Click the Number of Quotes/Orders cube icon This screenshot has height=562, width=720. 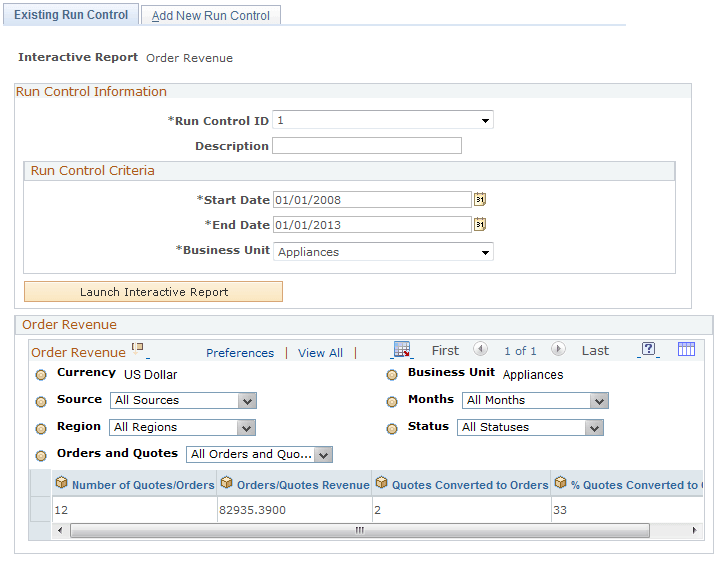[x=61, y=483]
